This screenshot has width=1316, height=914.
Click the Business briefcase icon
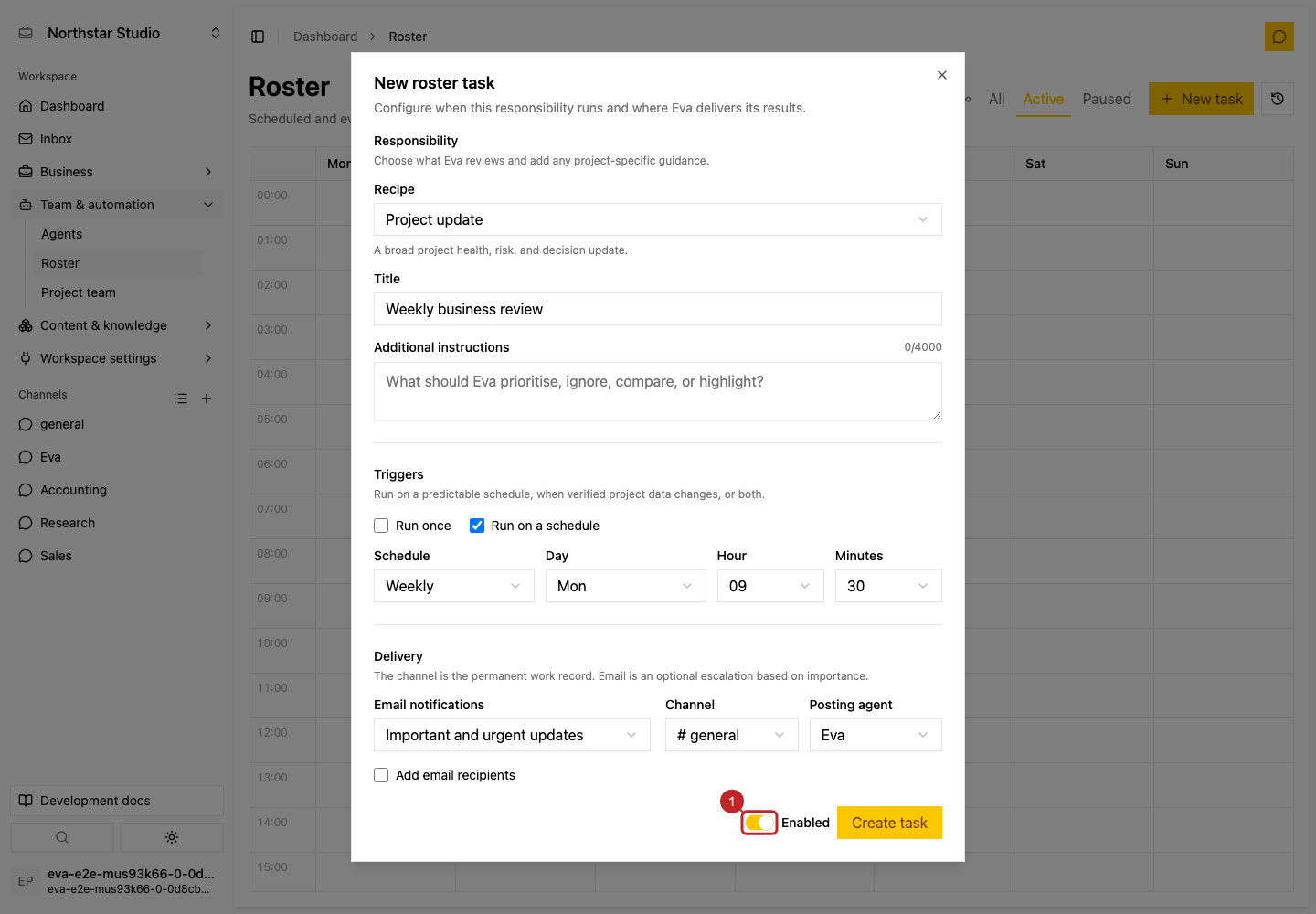point(26,172)
